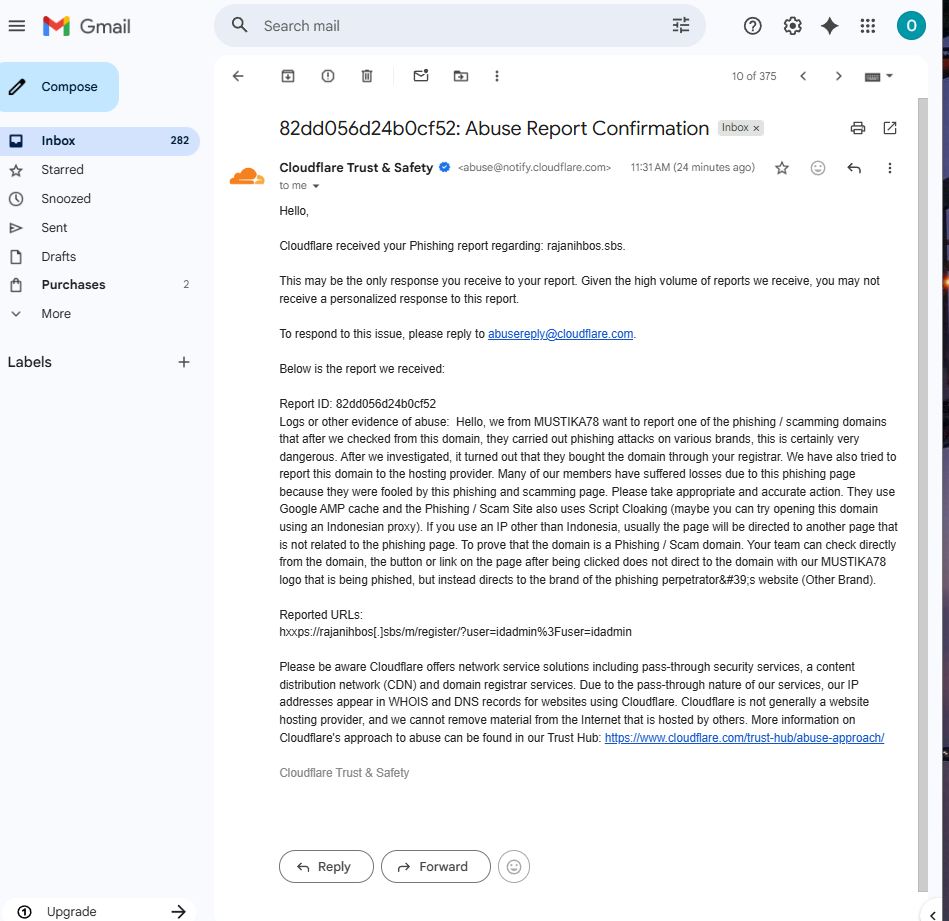Open Settings gear icon
Screen dimensions: 949x921
[792, 26]
